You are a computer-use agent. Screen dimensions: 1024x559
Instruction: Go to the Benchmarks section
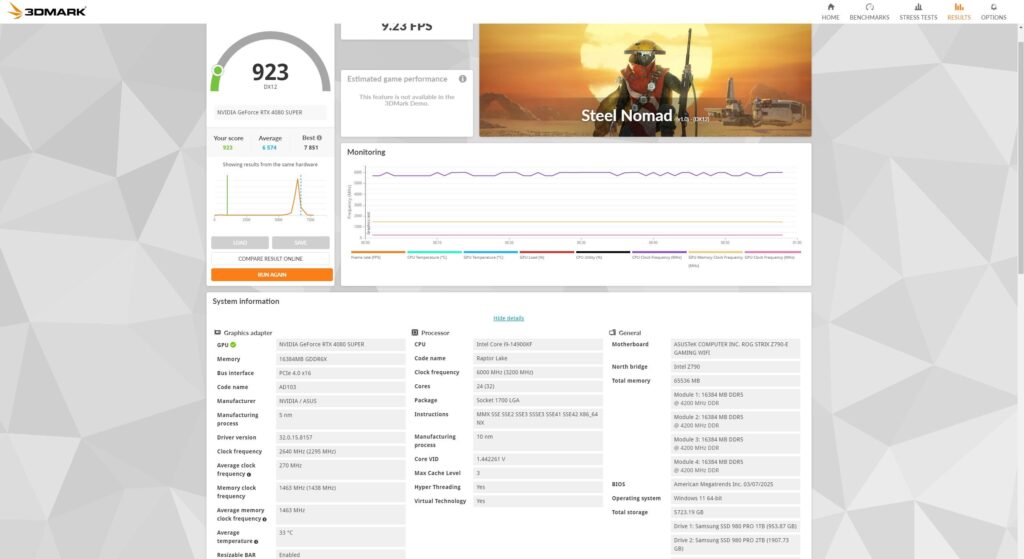[869, 11]
